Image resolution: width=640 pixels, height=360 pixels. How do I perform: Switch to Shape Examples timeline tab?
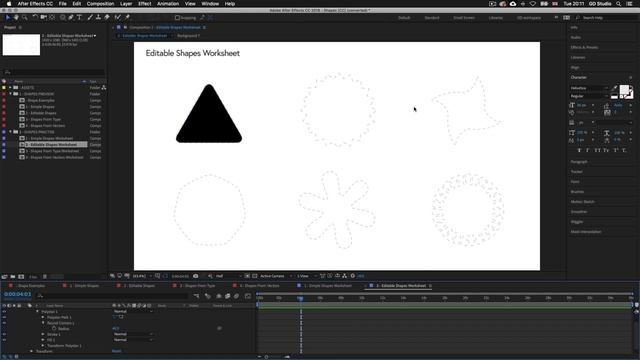point(31,286)
